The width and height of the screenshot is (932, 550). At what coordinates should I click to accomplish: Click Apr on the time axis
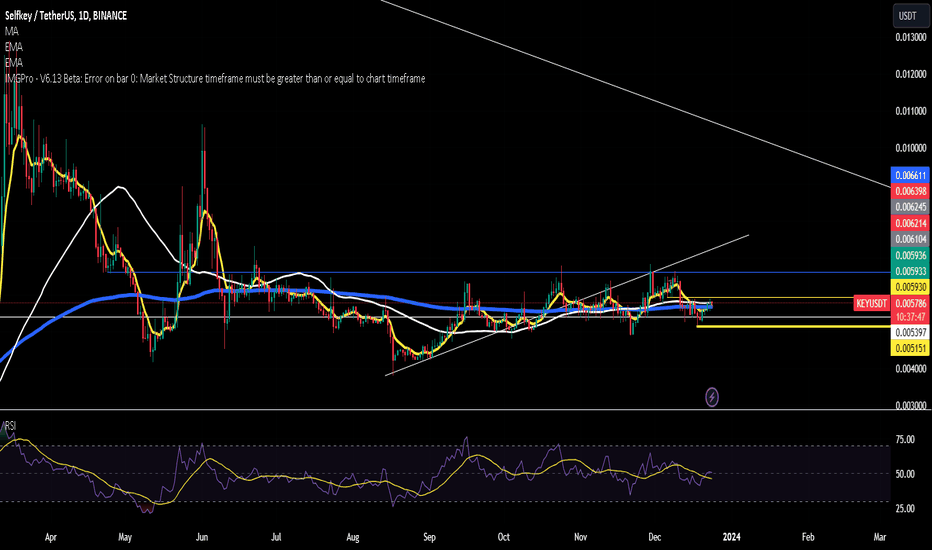[51, 537]
